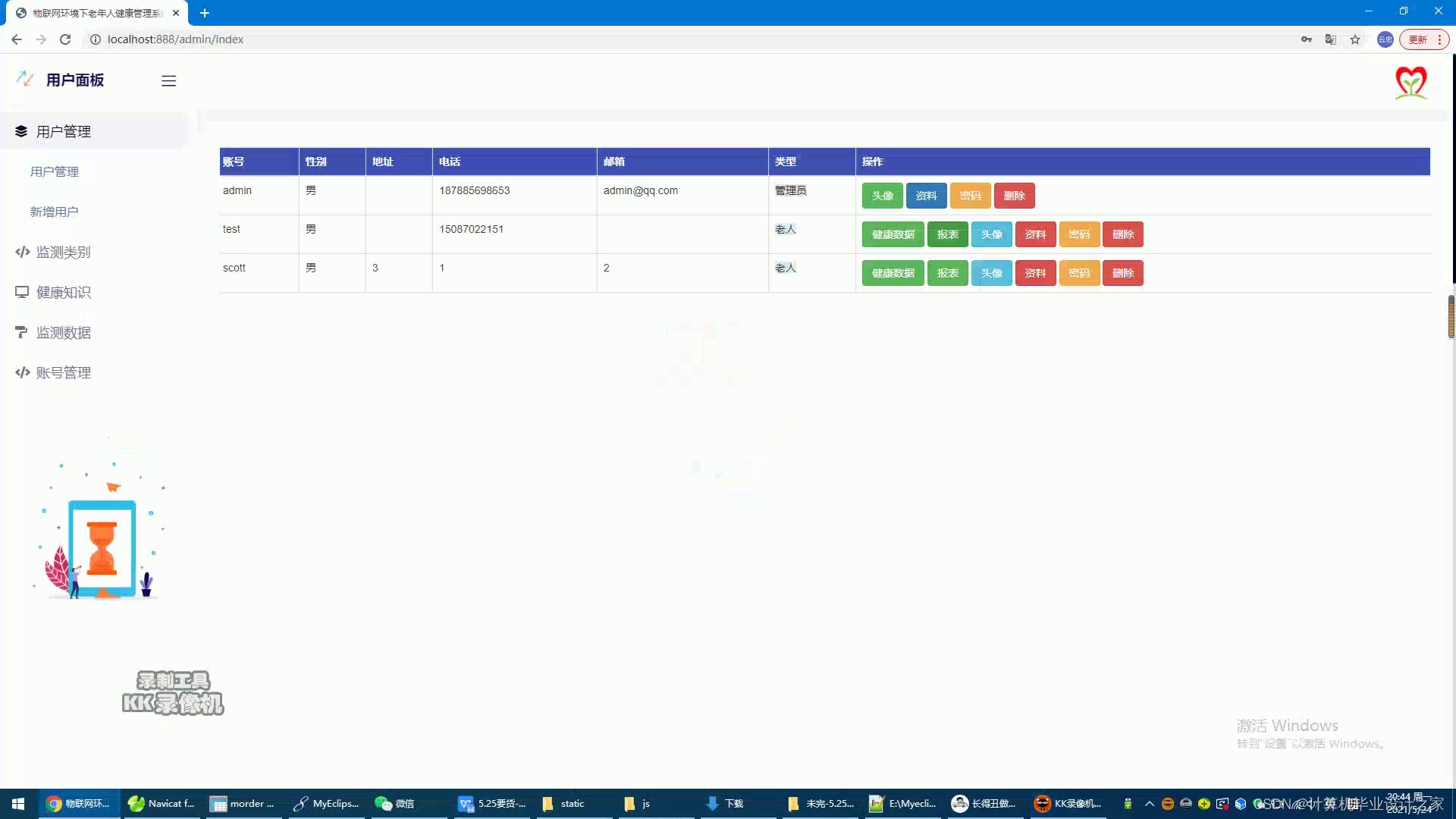Toggle the hamburger sidebar menu icon
Screen dimensions: 1456x819
(168, 80)
